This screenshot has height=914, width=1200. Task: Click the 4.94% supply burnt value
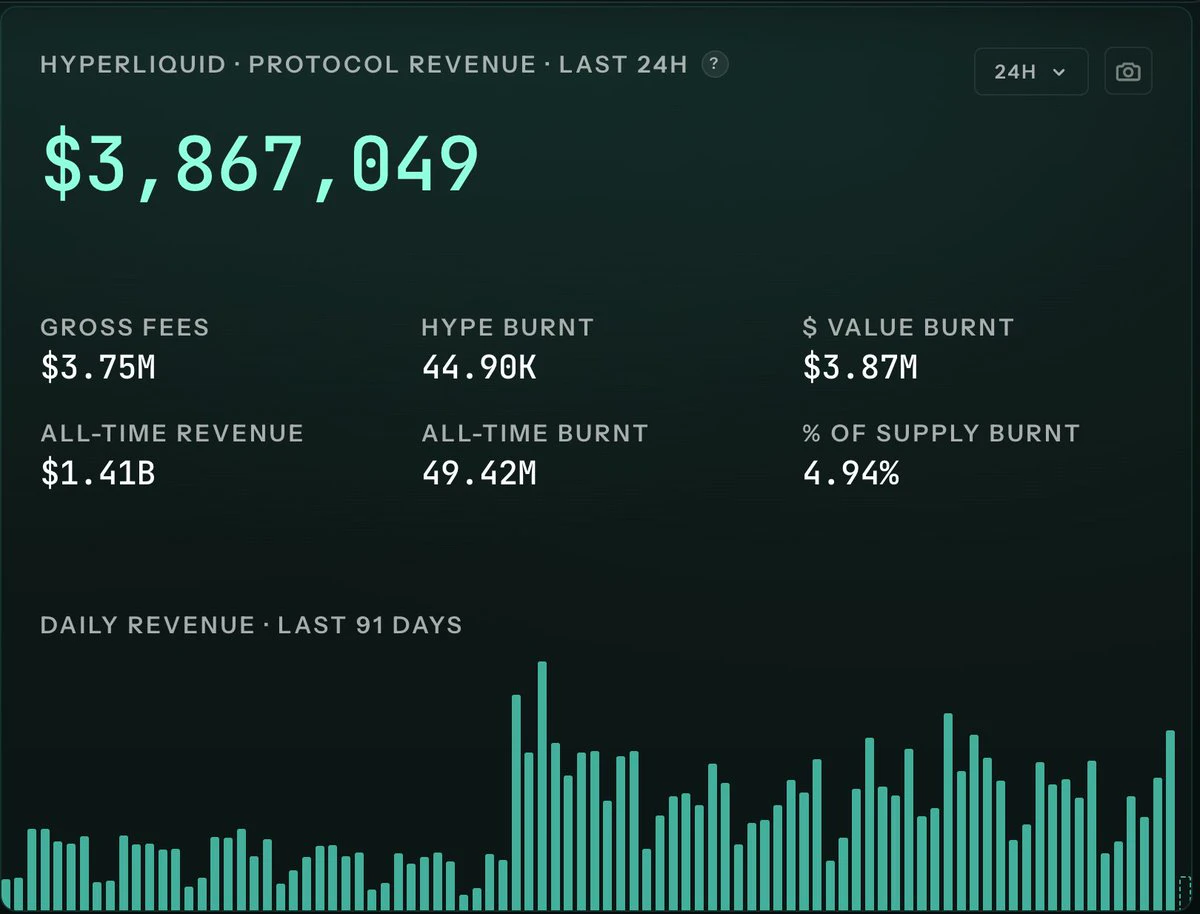point(851,473)
